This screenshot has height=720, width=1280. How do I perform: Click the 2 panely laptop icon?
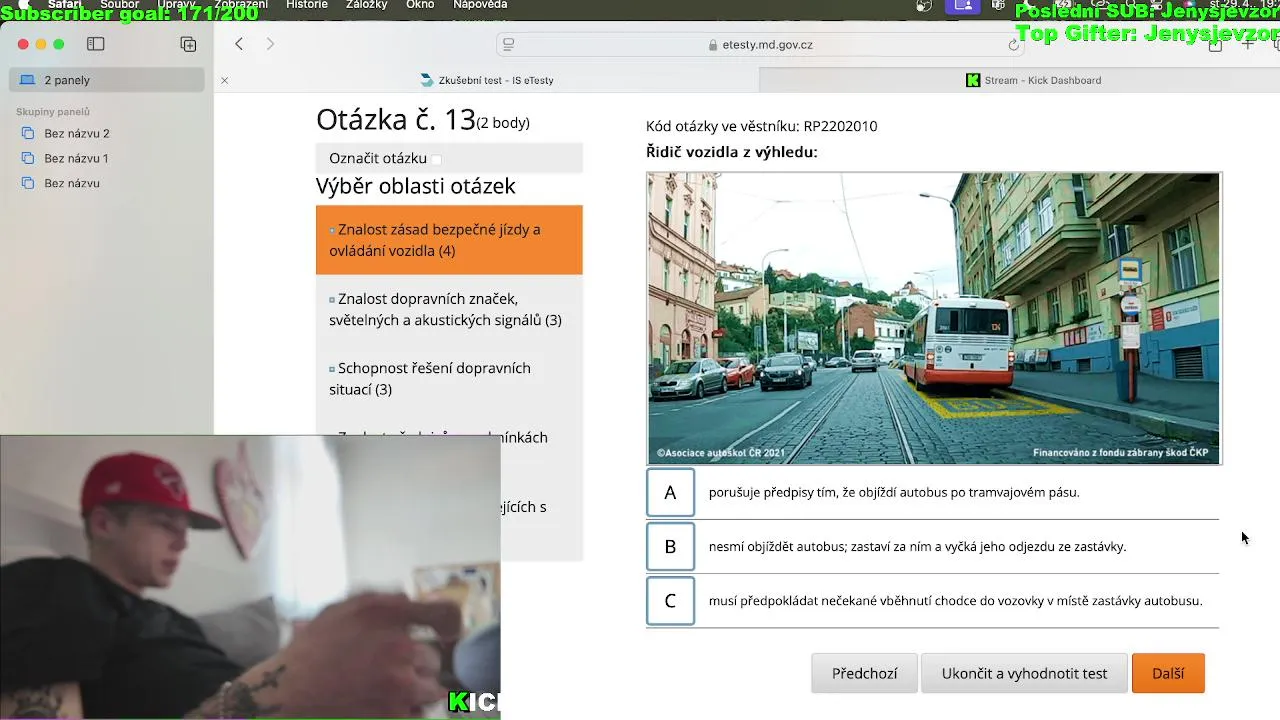pos(27,80)
